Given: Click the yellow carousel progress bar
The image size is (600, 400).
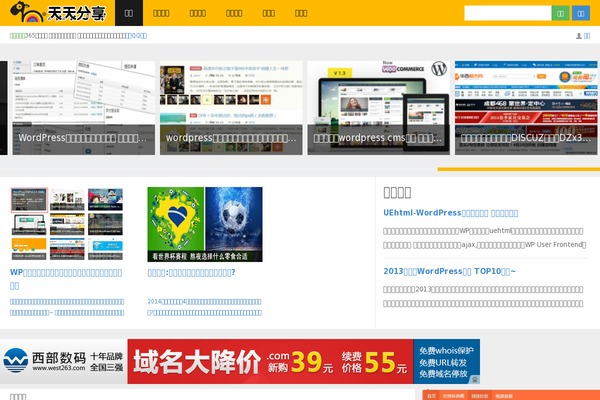Looking at the screenshot, I should click(518, 169).
